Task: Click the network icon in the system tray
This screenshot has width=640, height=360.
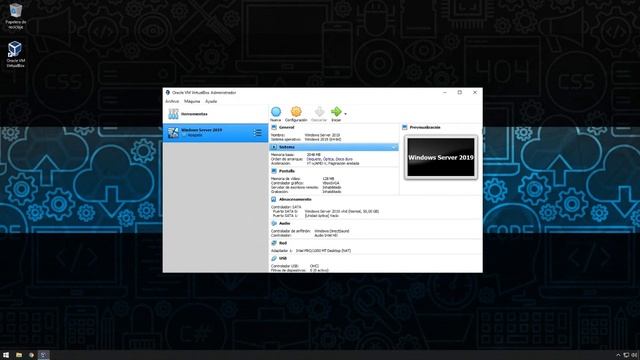Action: (626, 356)
